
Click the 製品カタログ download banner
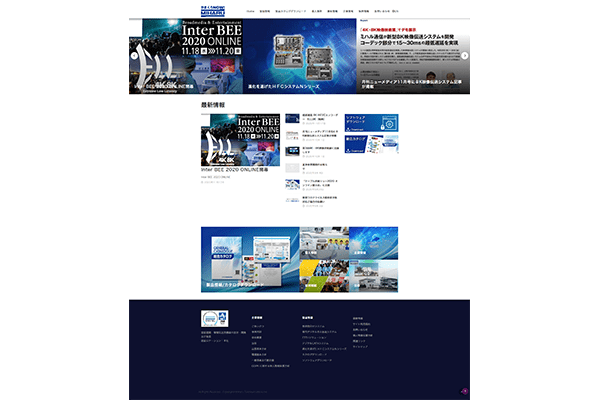pos(371,144)
